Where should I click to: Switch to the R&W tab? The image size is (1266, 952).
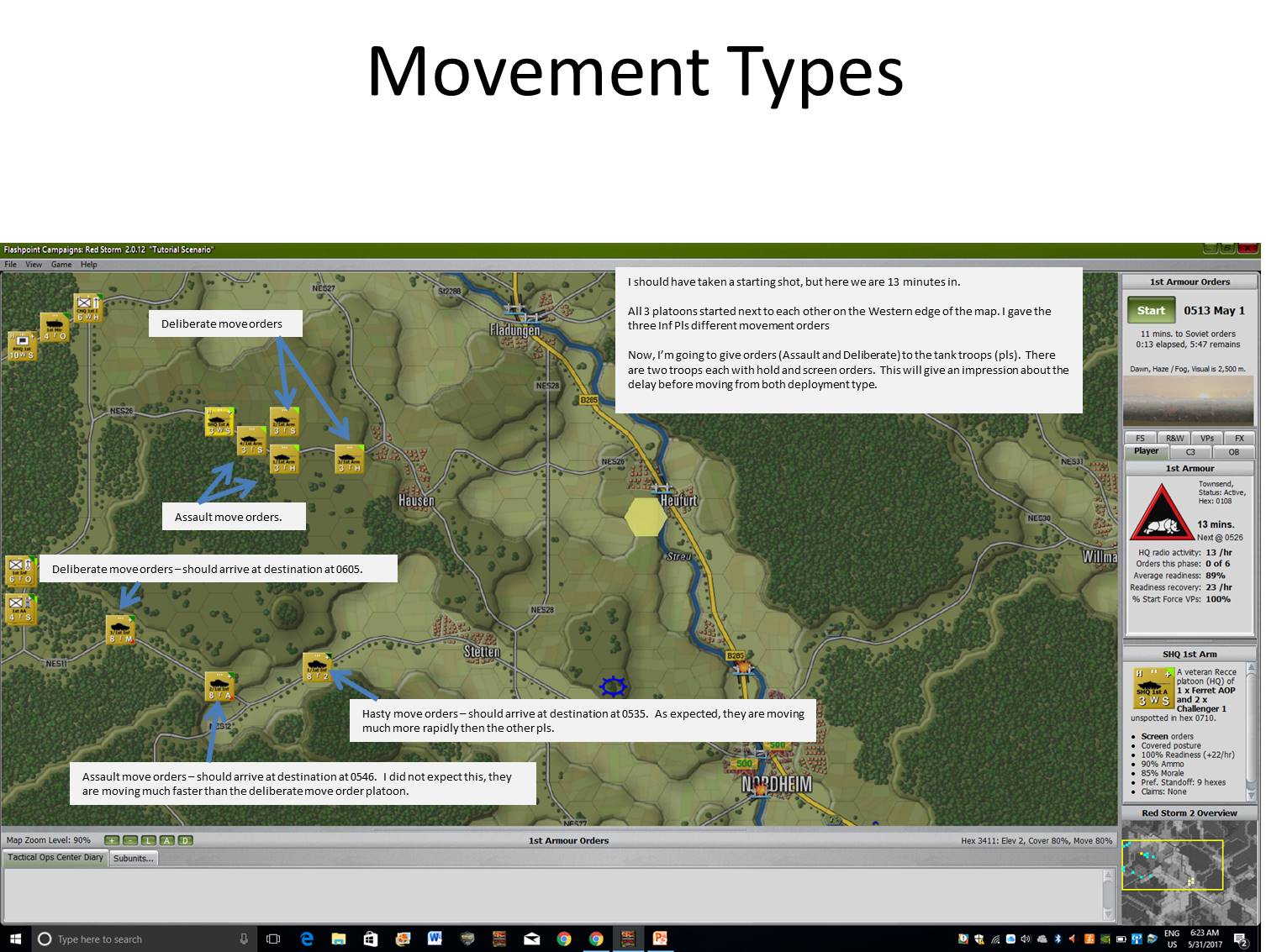[1174, 438]
